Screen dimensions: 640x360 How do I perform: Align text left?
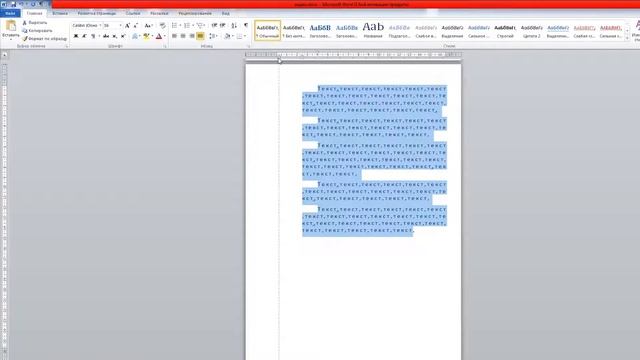point(174,36)
